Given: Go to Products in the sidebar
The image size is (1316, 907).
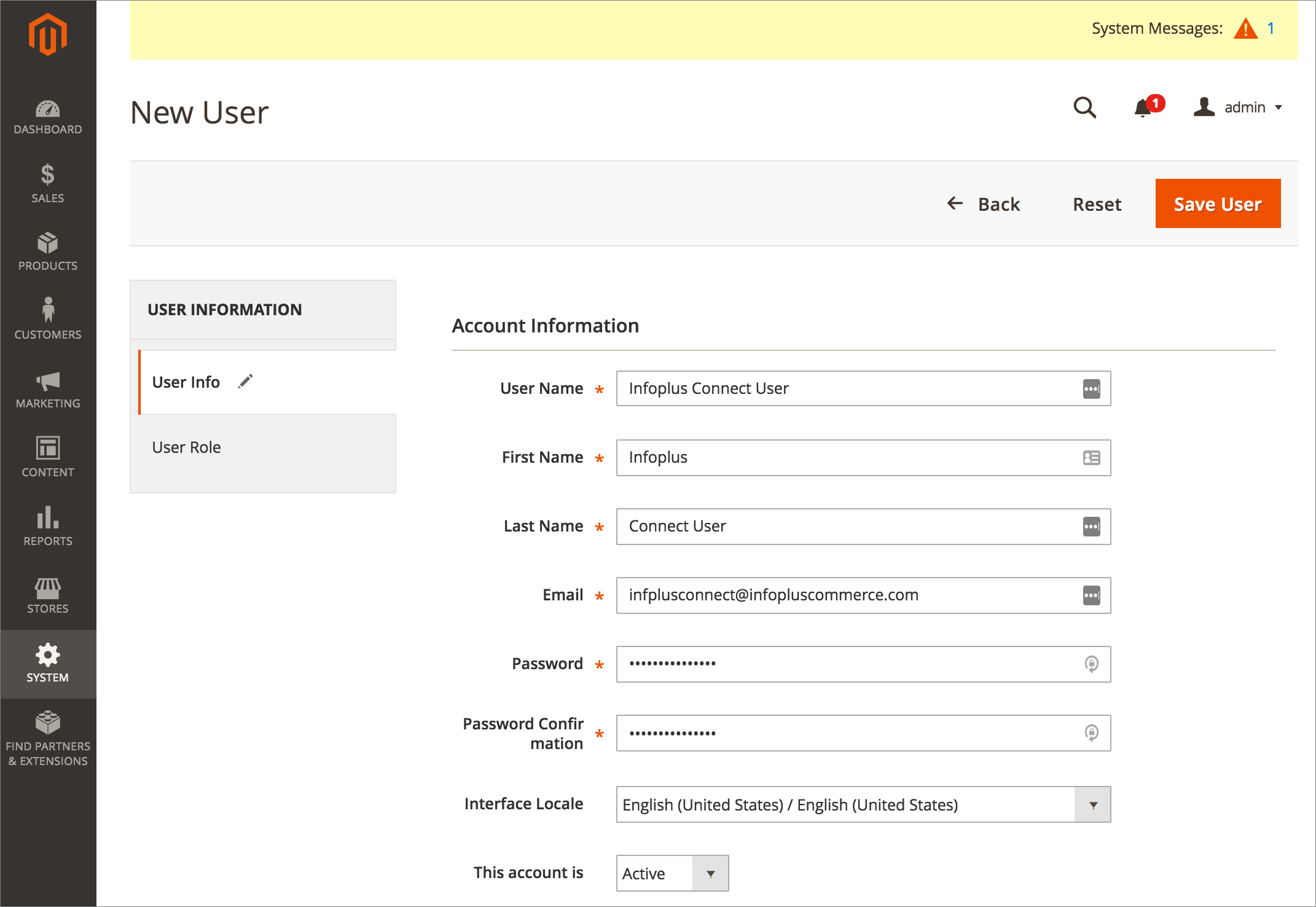Looking at the screenshot, I should click(x=48, y=252).
